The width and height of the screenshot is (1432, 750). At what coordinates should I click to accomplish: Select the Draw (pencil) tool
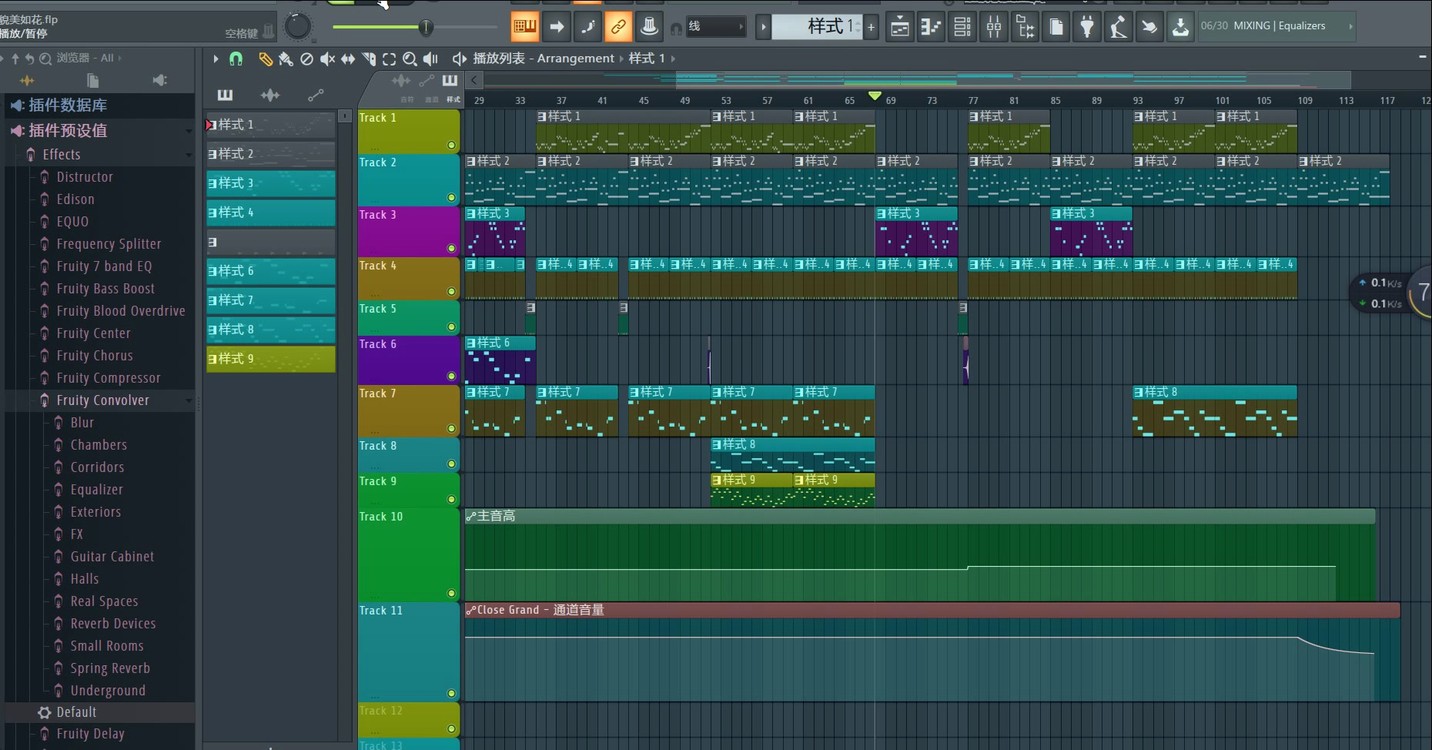pyautogui.click(x=267, y=60)
